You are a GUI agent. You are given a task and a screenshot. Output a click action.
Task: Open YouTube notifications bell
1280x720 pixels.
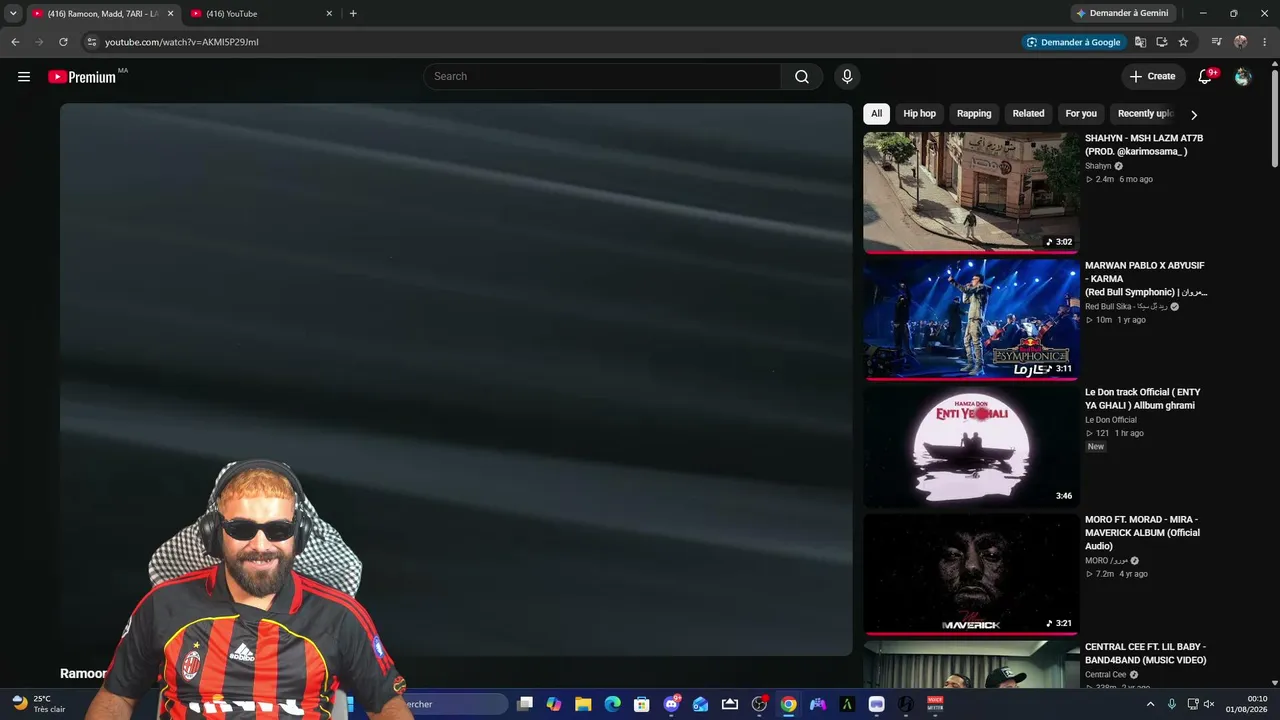[x=1206, y=77]
